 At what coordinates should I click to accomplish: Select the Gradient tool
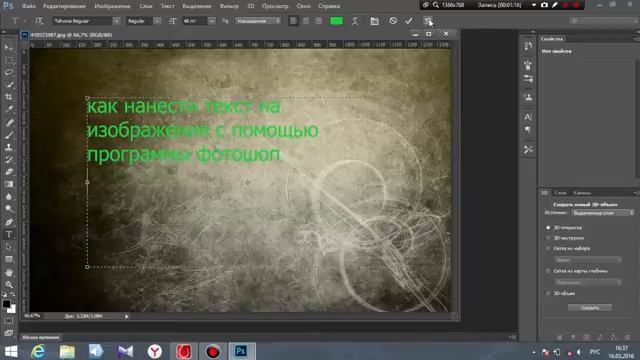point(9,184)
